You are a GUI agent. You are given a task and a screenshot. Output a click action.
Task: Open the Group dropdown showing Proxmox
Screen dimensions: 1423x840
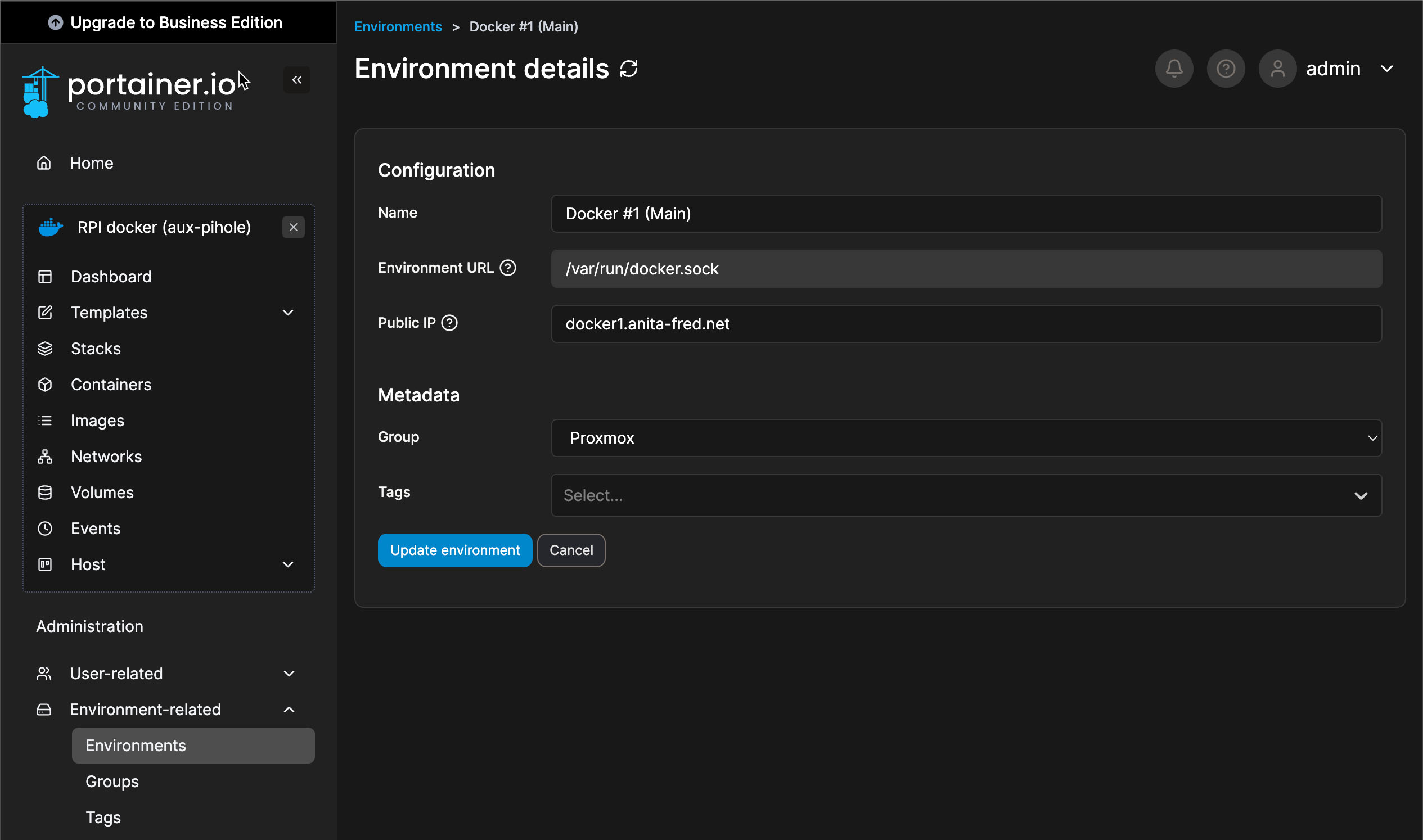(x=967, y=438)
